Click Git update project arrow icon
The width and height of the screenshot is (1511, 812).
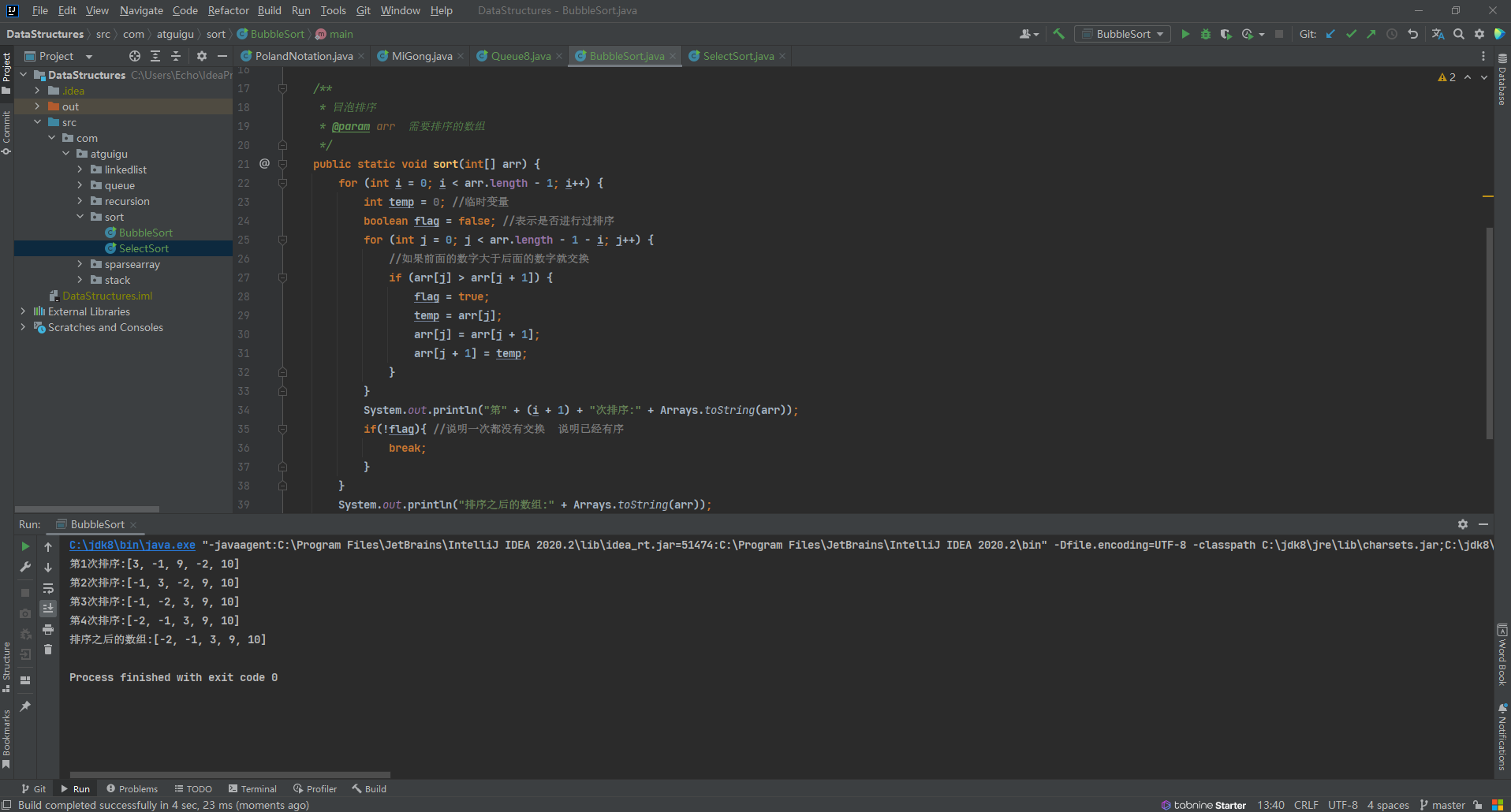tap(1330, 34)
